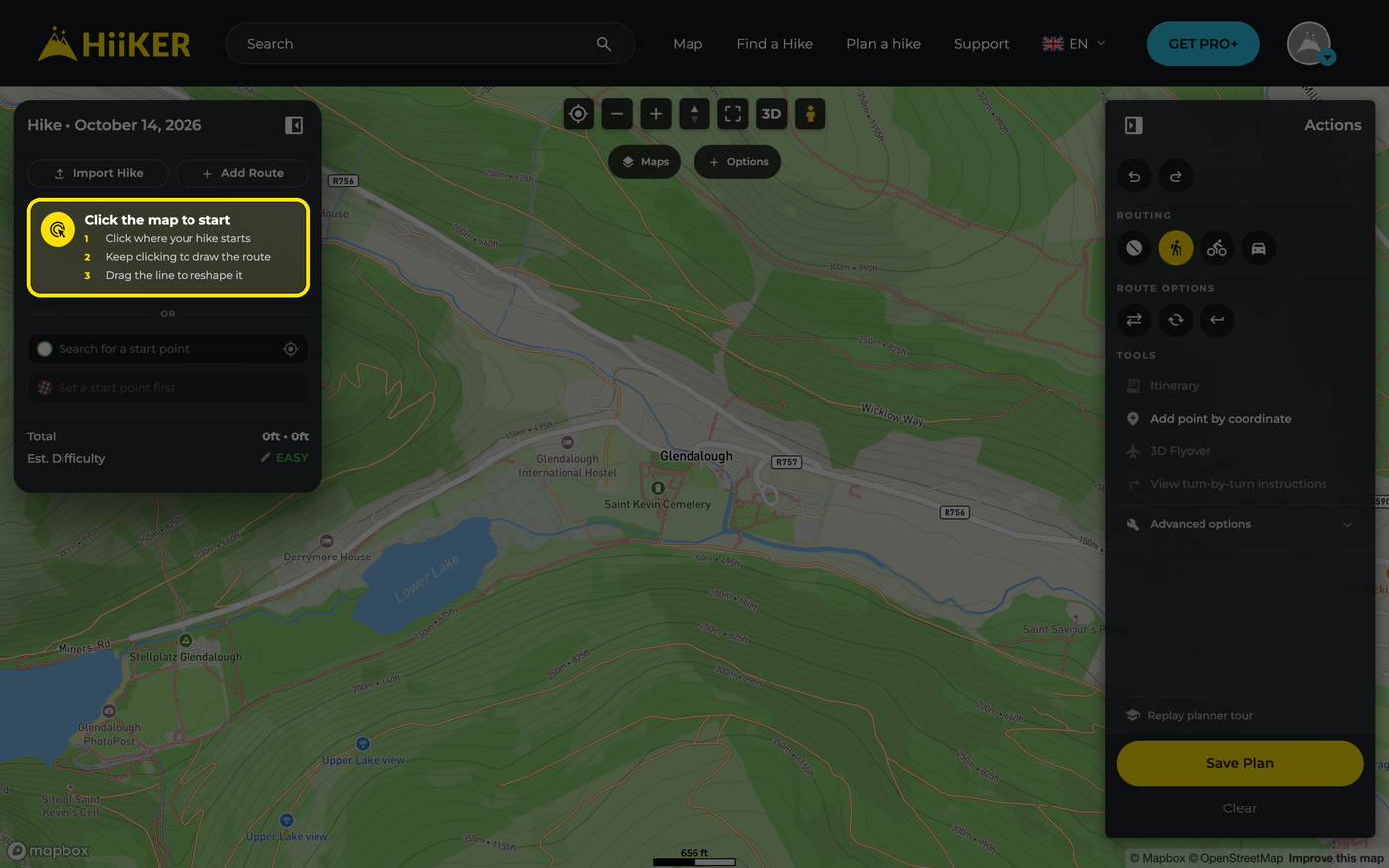Select the no-routing straight line mode

click(1134, 248)
